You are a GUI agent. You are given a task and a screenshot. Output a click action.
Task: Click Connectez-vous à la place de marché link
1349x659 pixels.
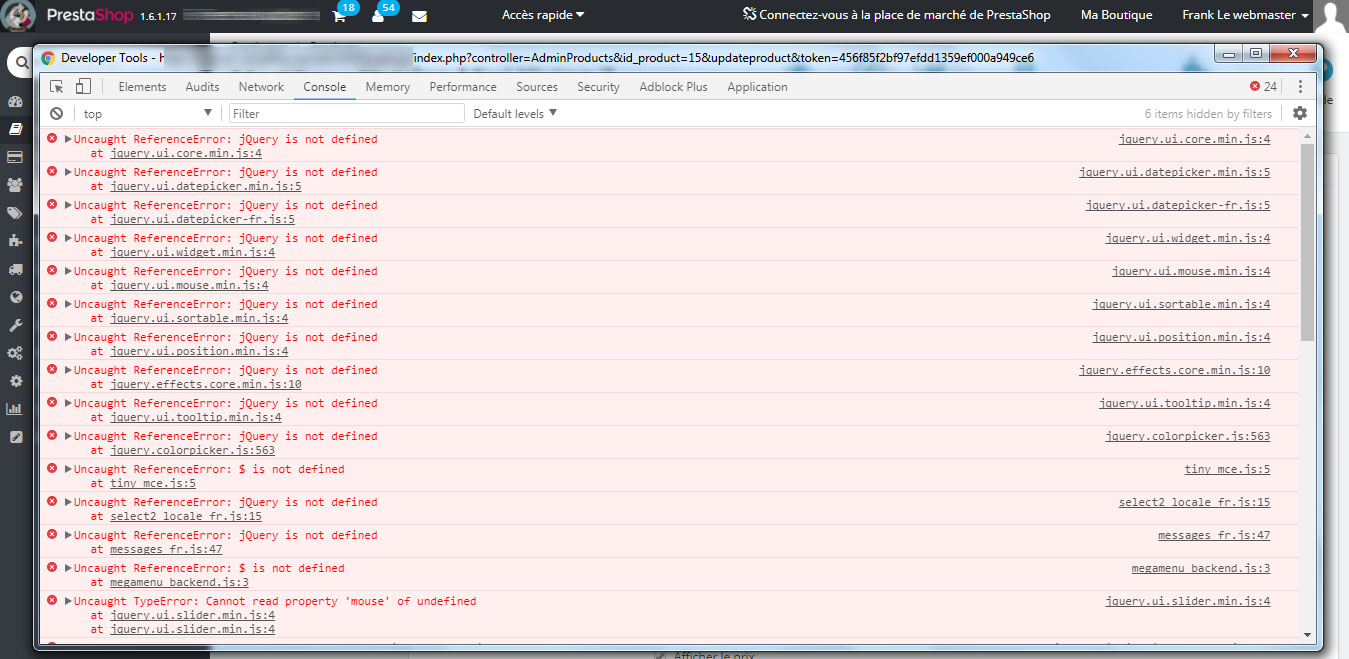click(896, 15)
